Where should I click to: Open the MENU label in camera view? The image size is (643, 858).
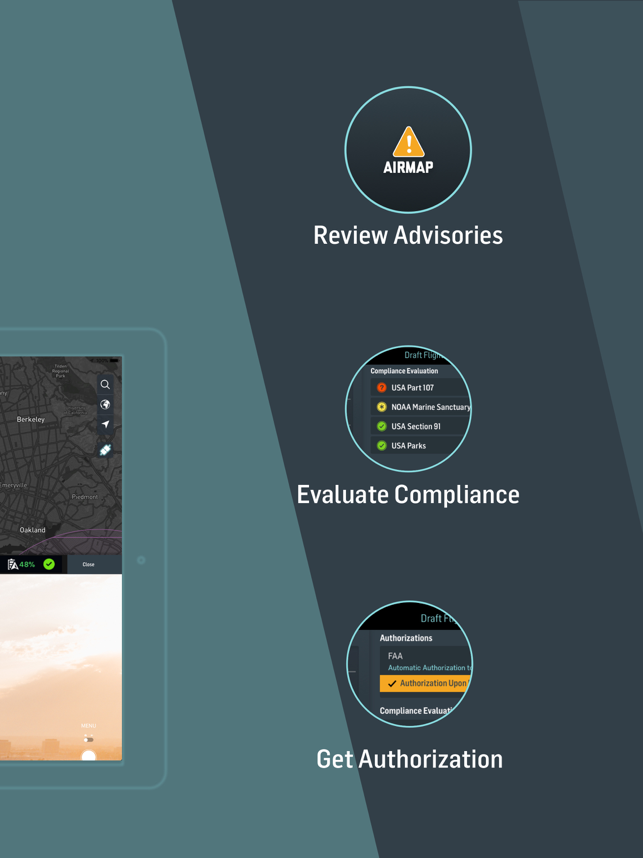coord(89,726)
